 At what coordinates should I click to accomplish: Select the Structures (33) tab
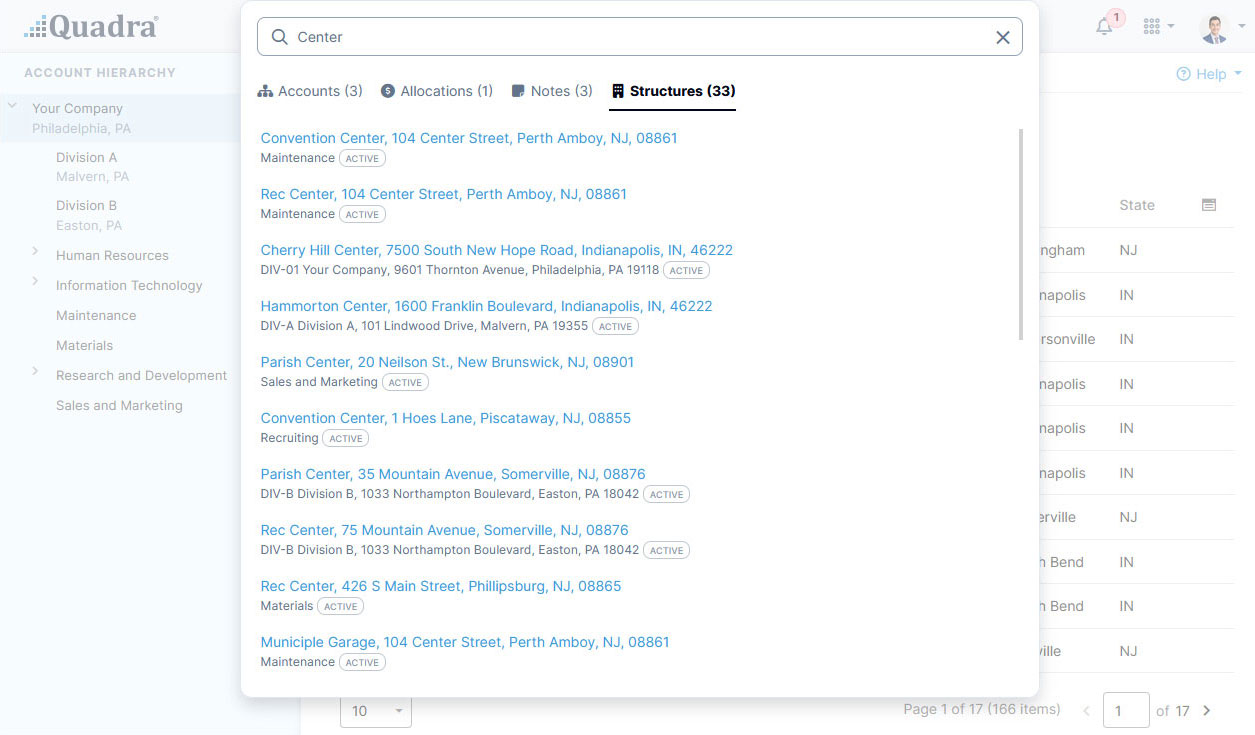coord(673,91)
